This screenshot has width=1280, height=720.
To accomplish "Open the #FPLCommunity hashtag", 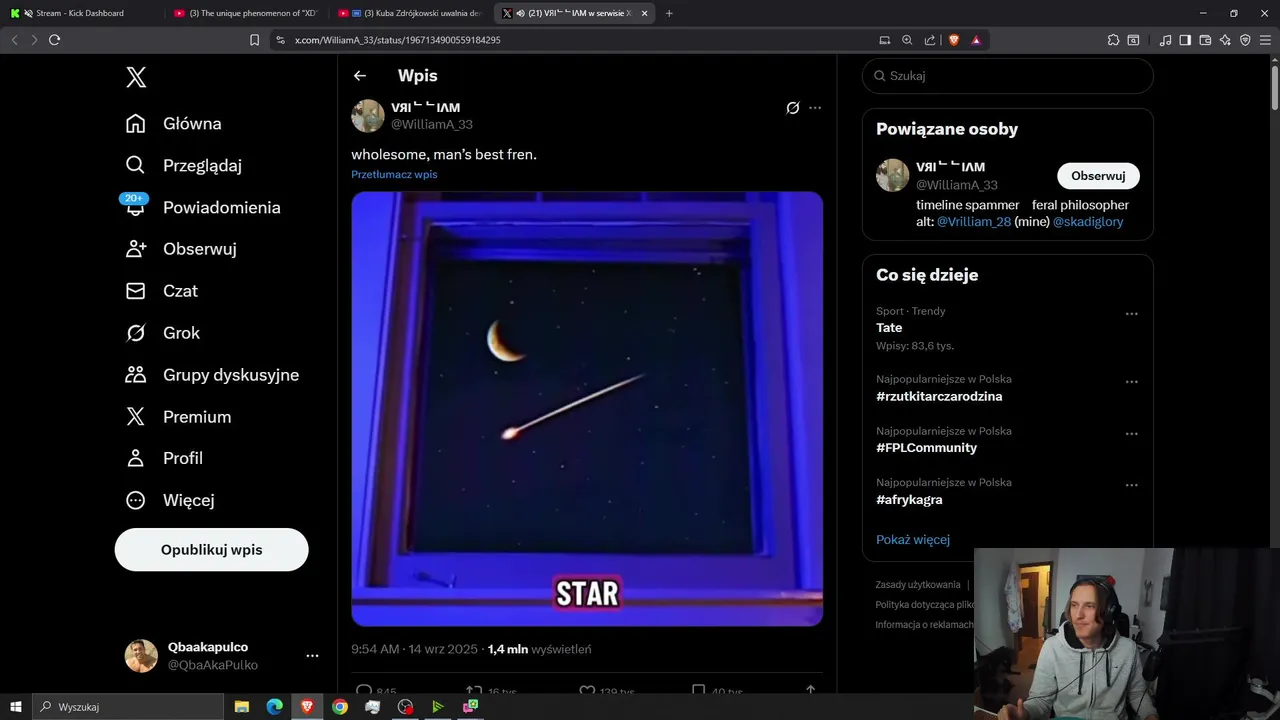I will [x=926, y=448].
